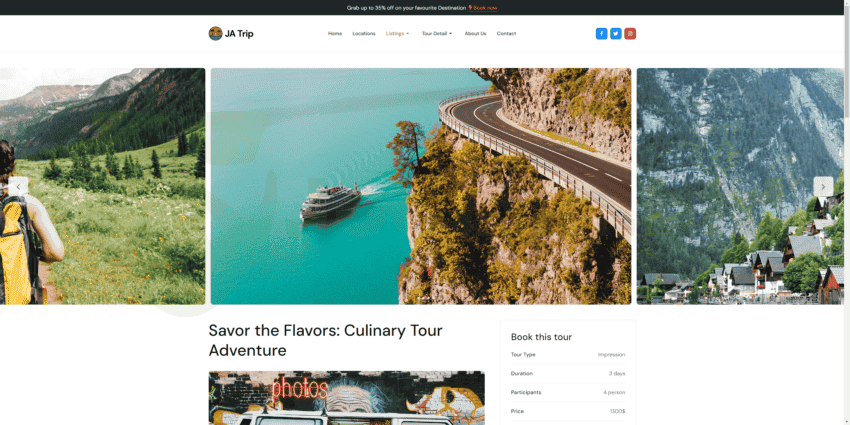Screen dimensions: 850x425
Task: Select the center lake ferry slide image
Action: 421,186
